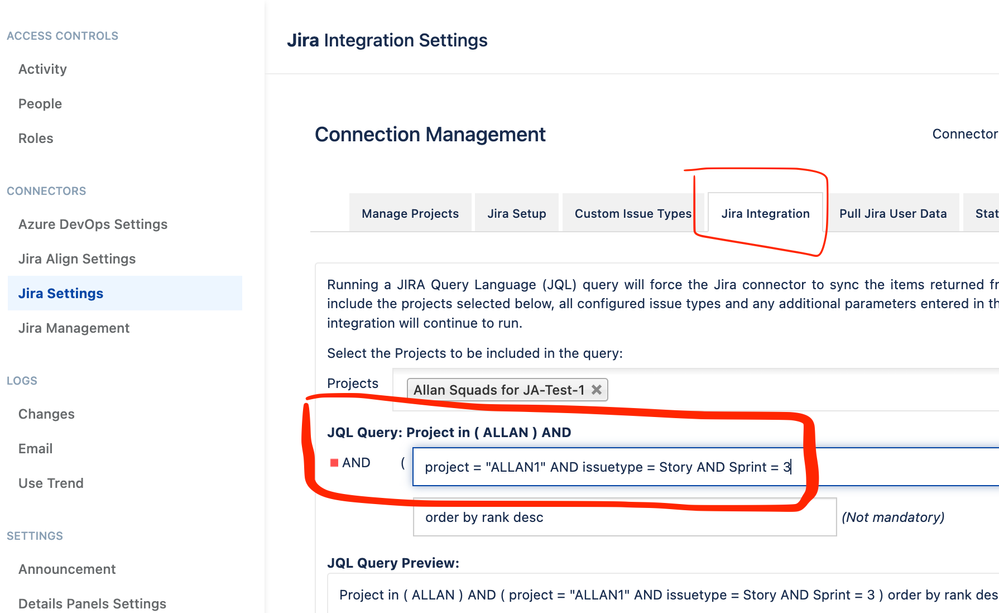Open the Changes log
The width and height of the screenshot is (999, 613).
tap(46, 414)
